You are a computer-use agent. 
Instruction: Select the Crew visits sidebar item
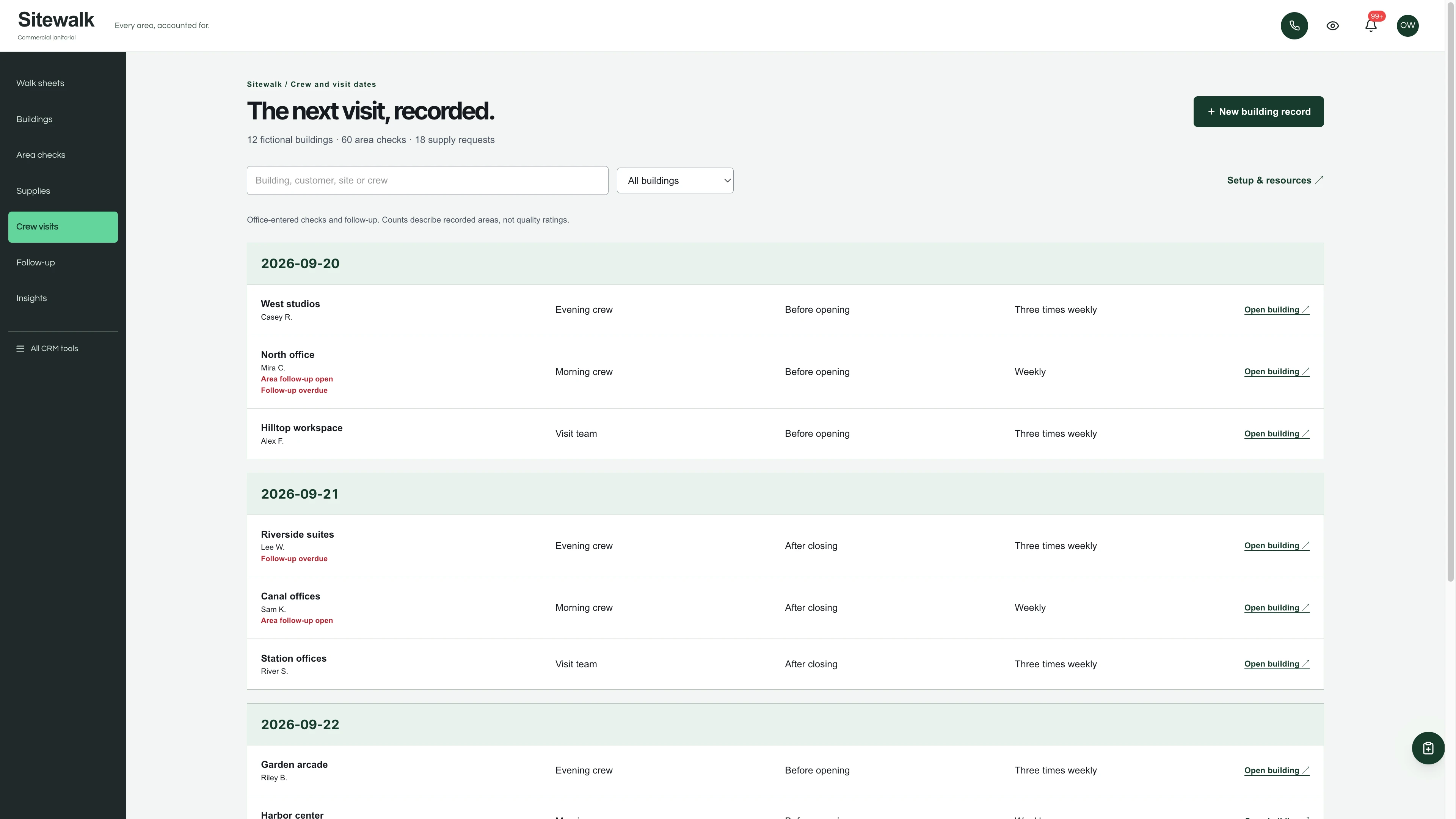pyautogui.click(x=63, y=227)
